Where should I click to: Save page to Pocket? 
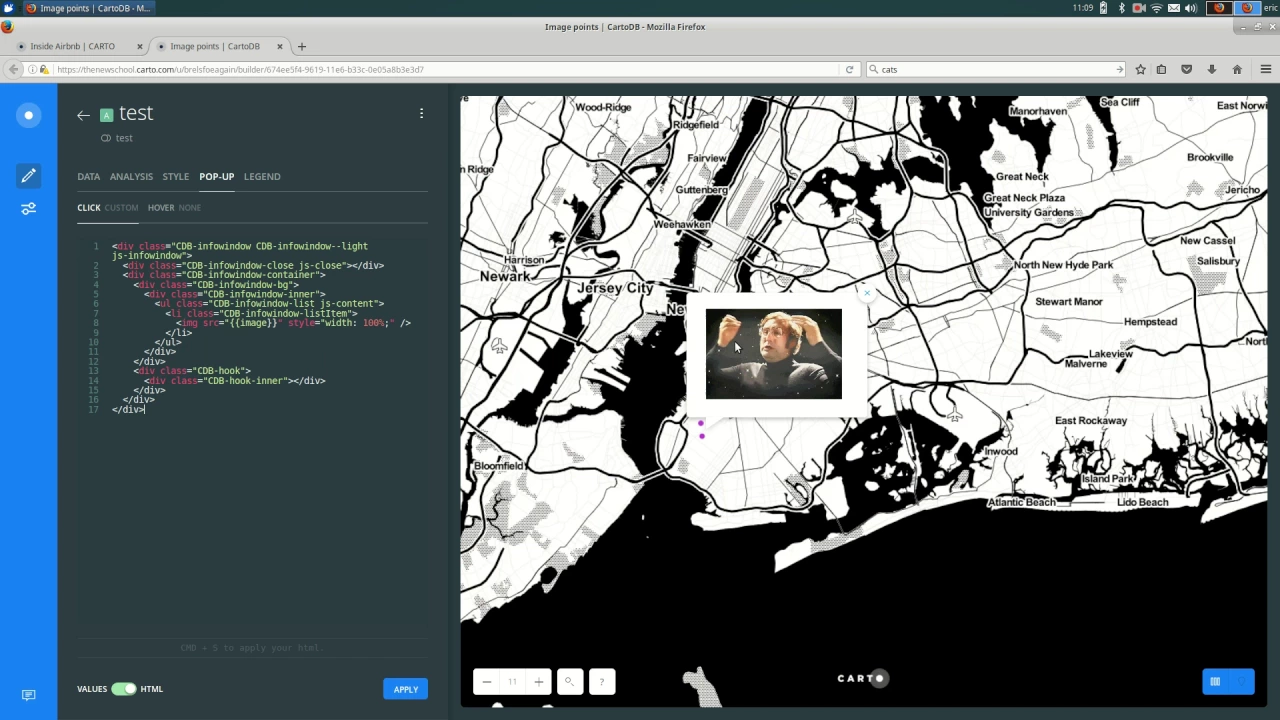coord(1187,69)
